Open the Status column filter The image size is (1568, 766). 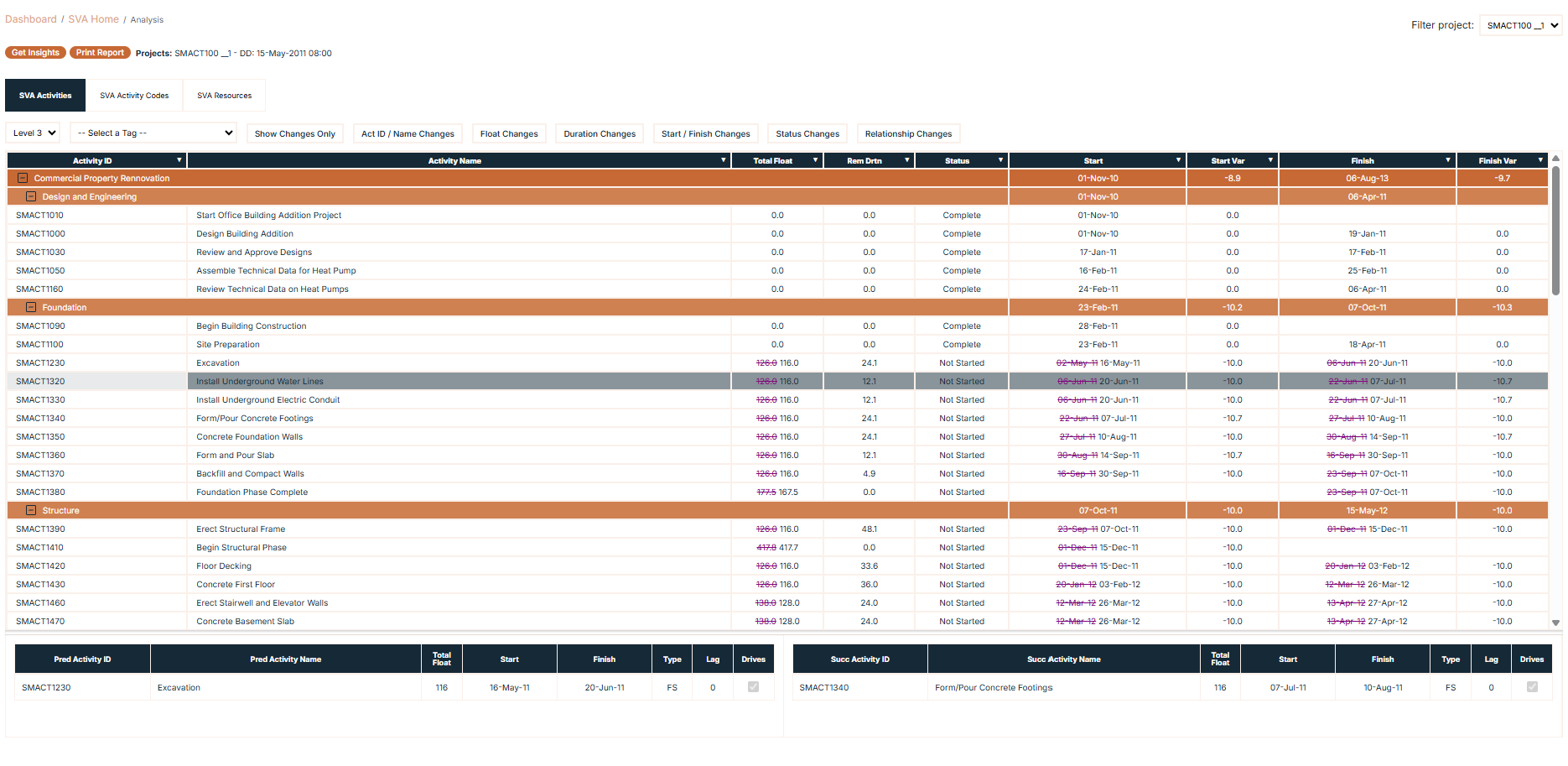coord(999,160)
